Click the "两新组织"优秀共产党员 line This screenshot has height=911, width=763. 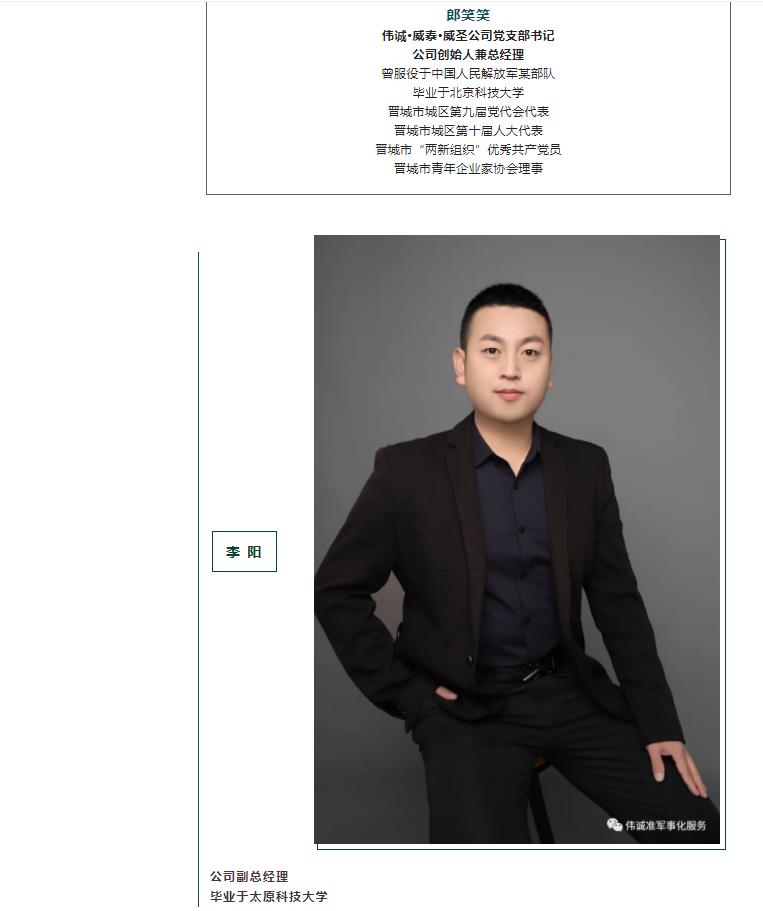pos(468,150)
